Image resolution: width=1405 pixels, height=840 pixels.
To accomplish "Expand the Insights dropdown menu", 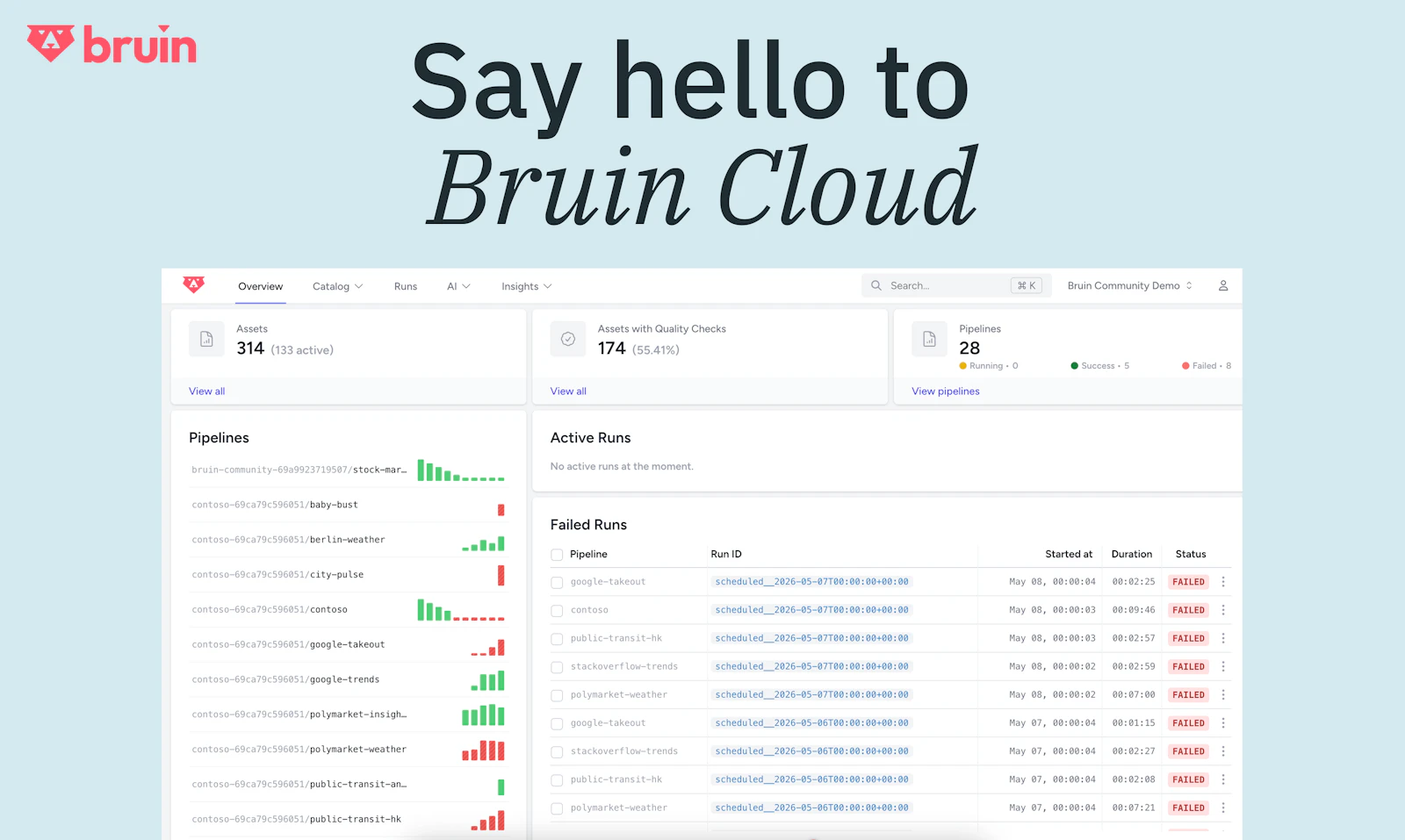I will coord(526,286).
